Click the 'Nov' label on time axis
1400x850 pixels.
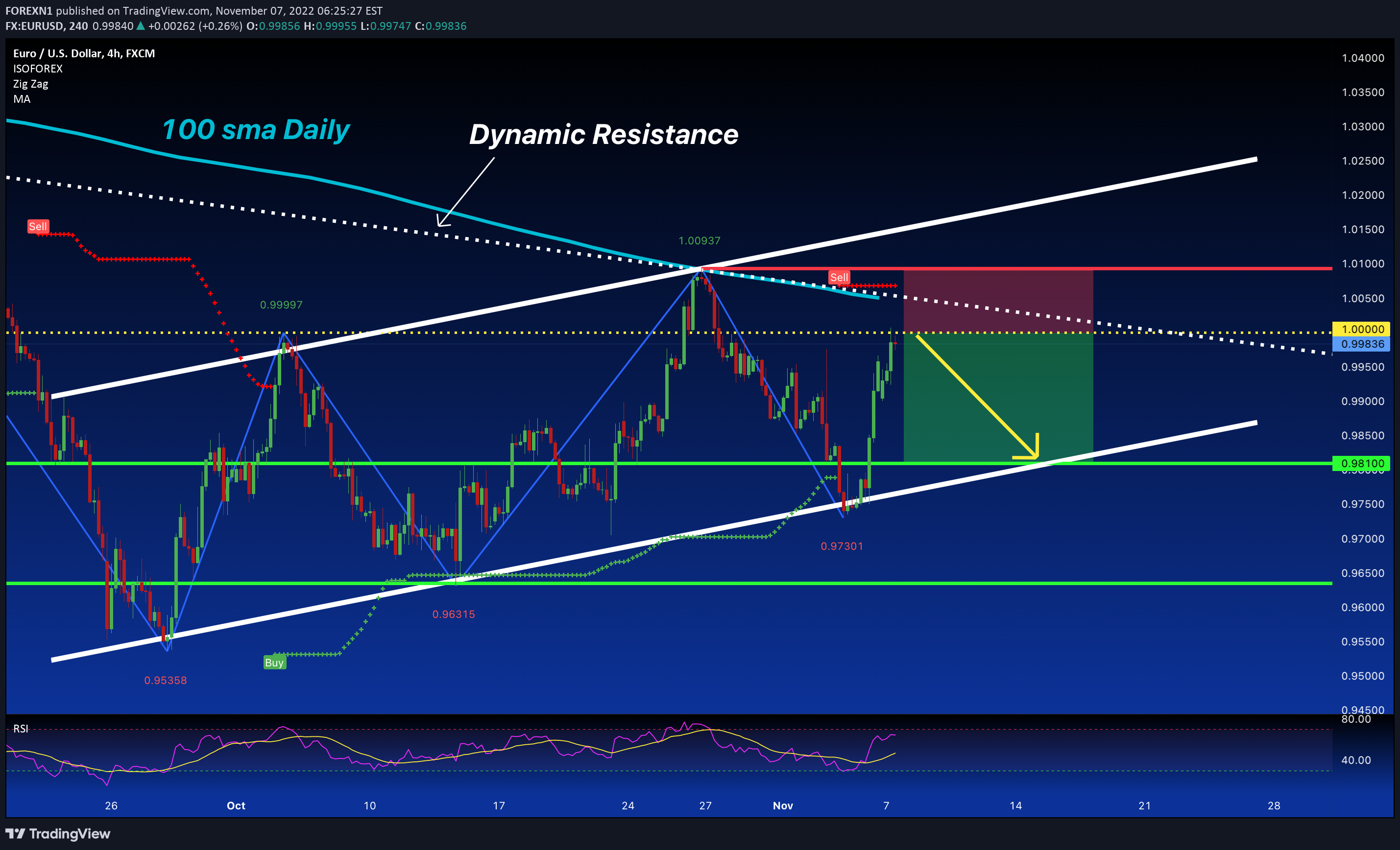pos(783,806)
